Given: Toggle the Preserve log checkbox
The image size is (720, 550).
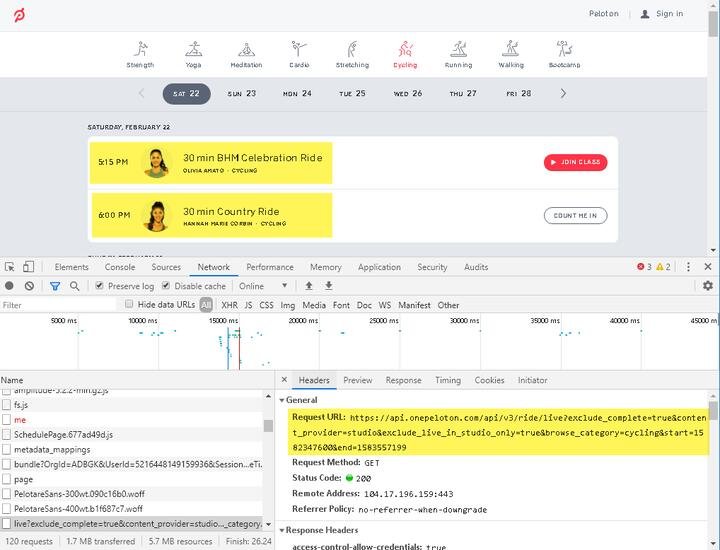Looking at the screenshot, I should click(x=99, y=286).
